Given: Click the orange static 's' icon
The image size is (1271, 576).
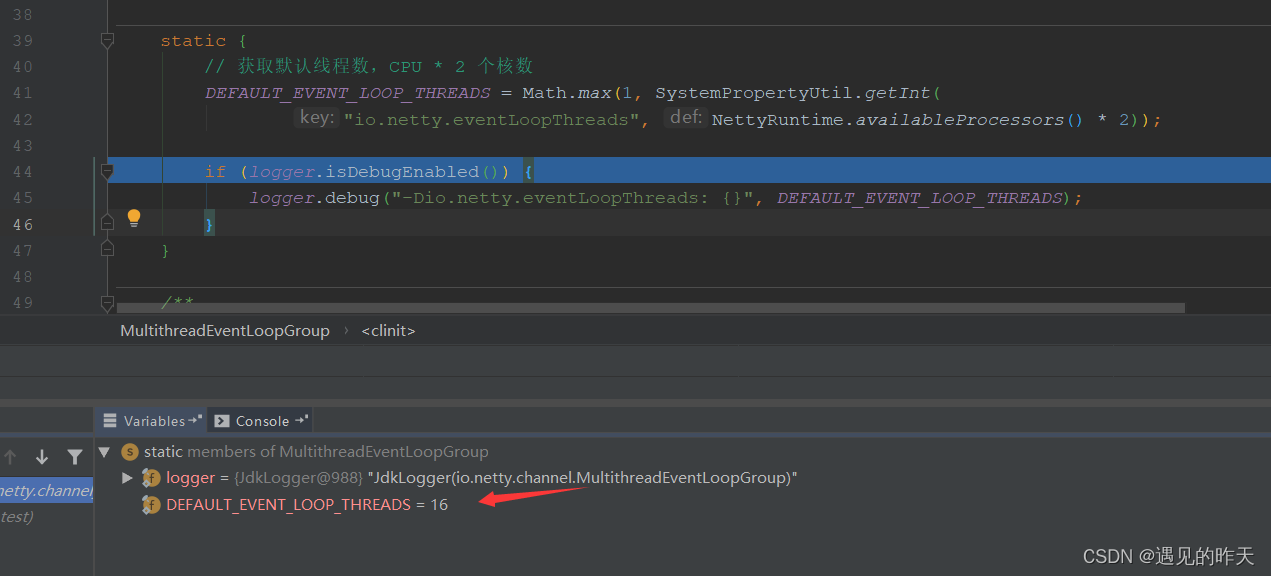Looking at the screenshot, I should [129, 452].
